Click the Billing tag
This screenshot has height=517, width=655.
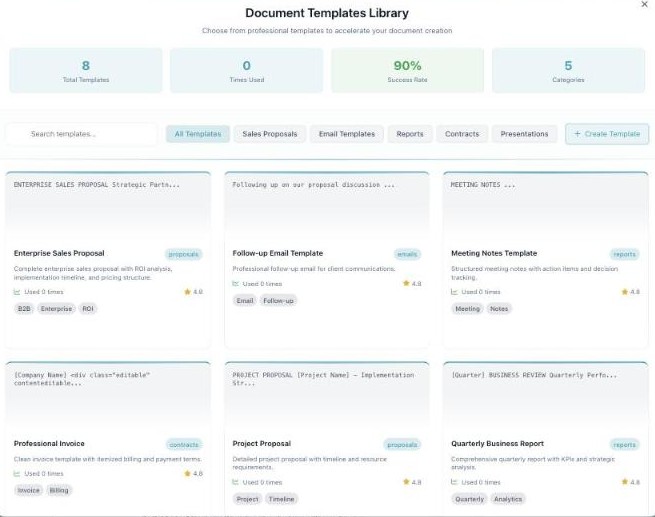[59, 490]
